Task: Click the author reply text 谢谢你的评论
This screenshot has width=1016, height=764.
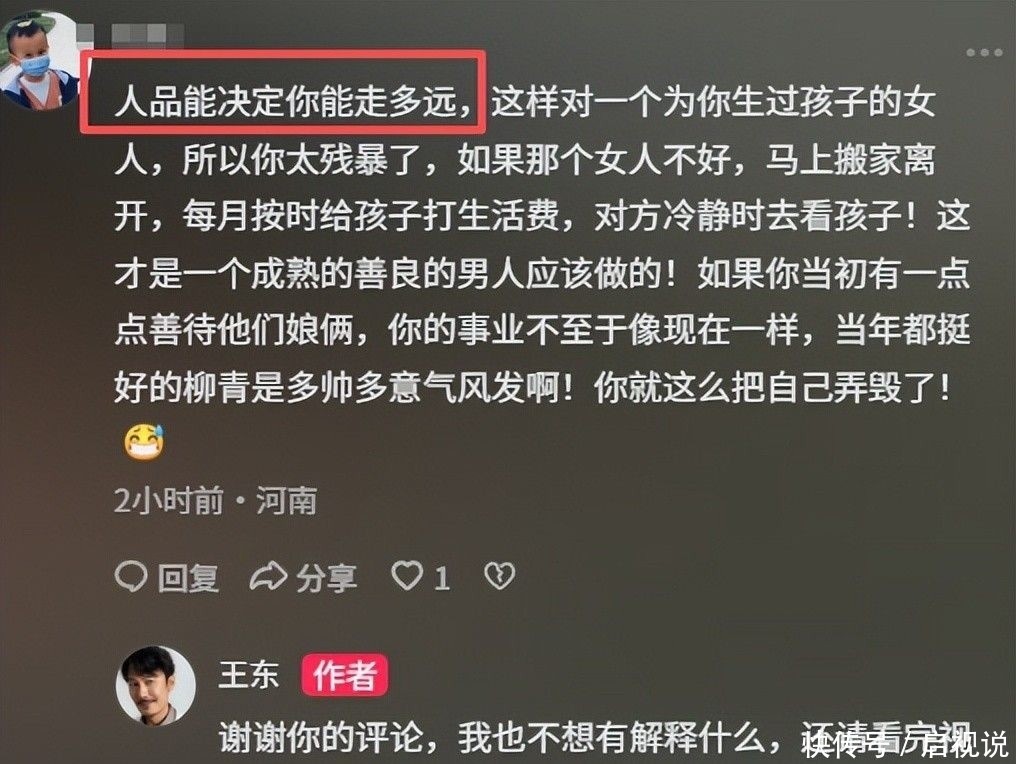Action: [x=321, y=737]
